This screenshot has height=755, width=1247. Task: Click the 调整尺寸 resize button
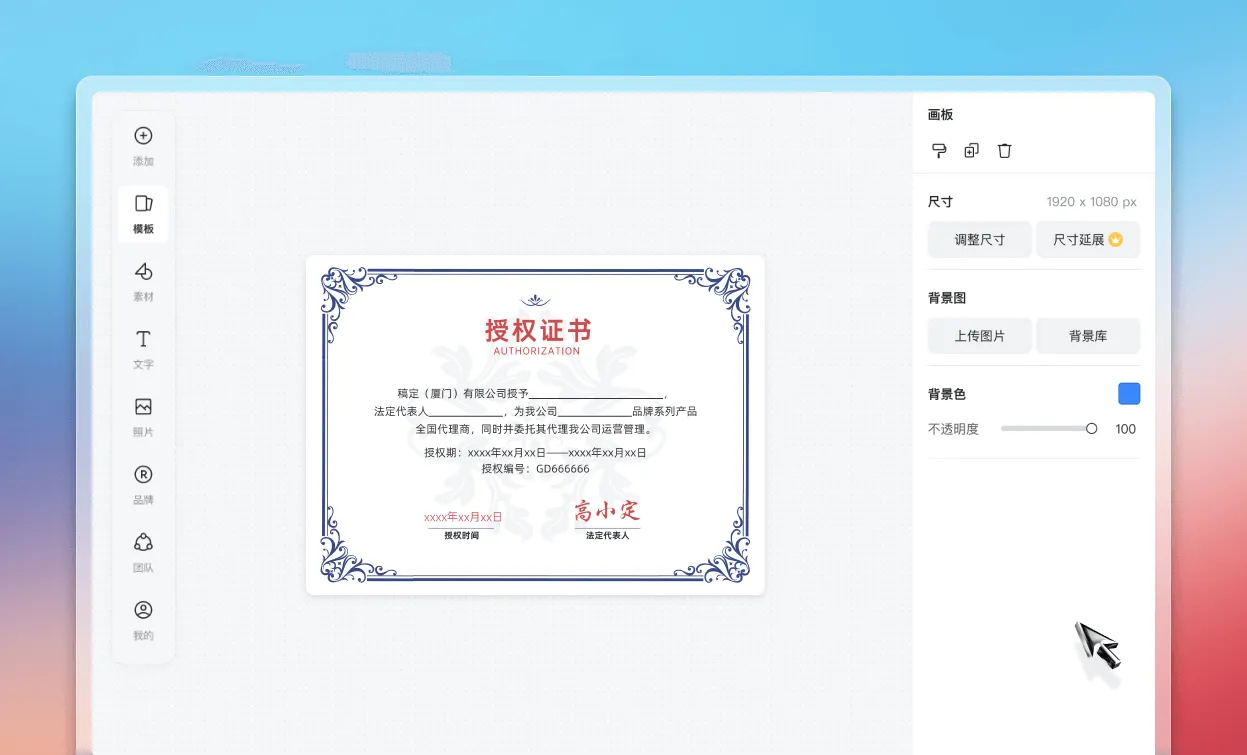979,239
